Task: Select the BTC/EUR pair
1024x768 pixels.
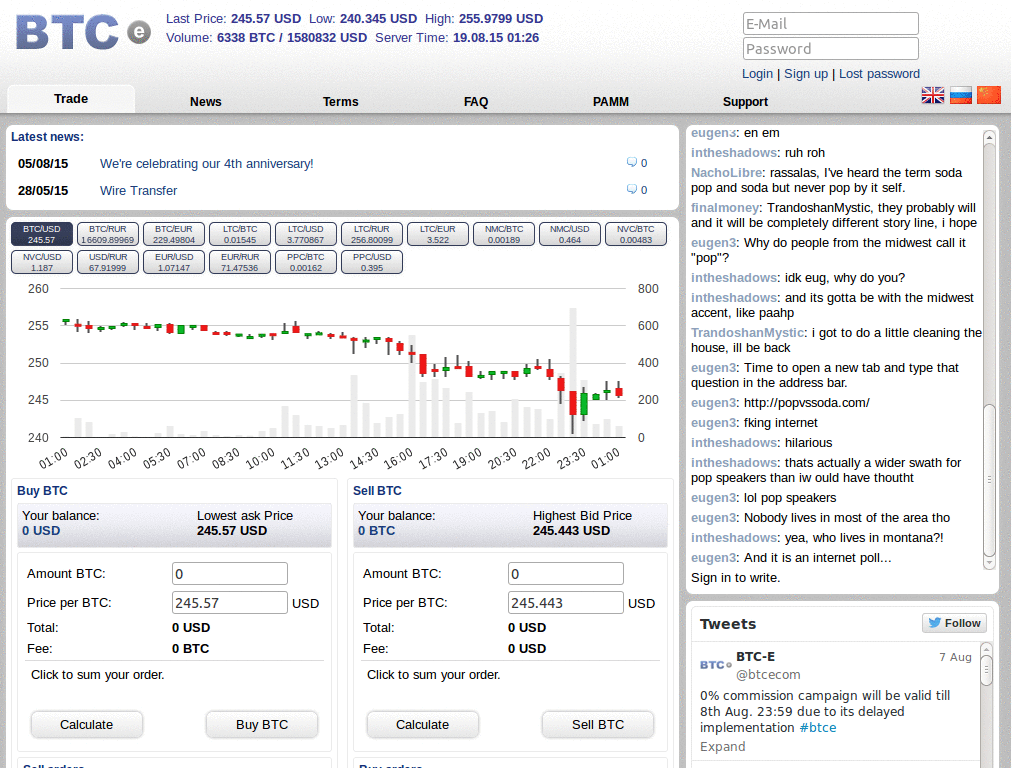Action: tap(174, 234)
